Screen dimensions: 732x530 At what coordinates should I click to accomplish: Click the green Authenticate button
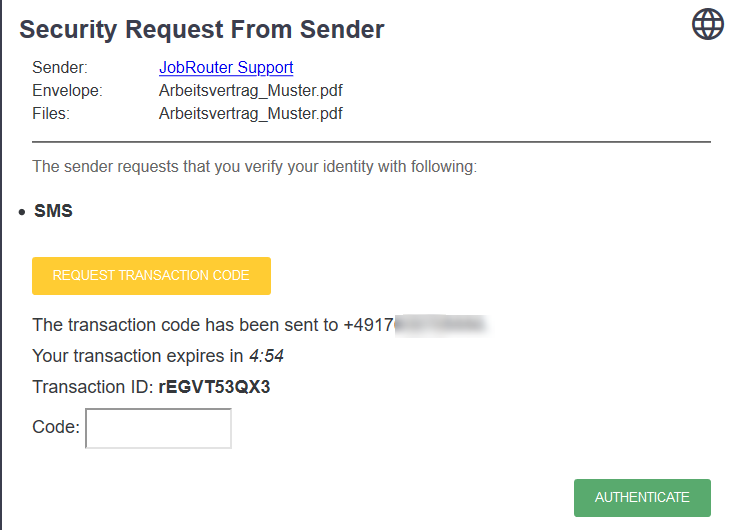642,497
